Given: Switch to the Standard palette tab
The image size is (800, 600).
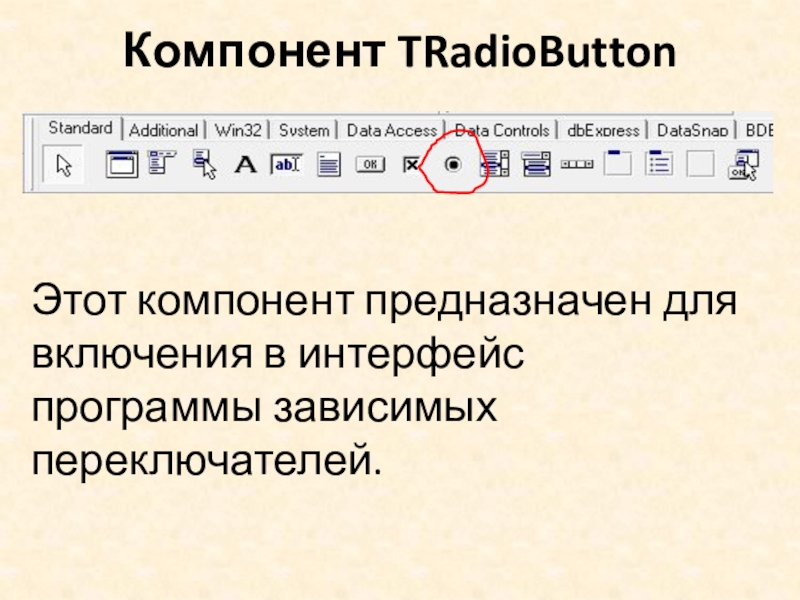Looking at the screenshot, I should (x=80, y=128).
